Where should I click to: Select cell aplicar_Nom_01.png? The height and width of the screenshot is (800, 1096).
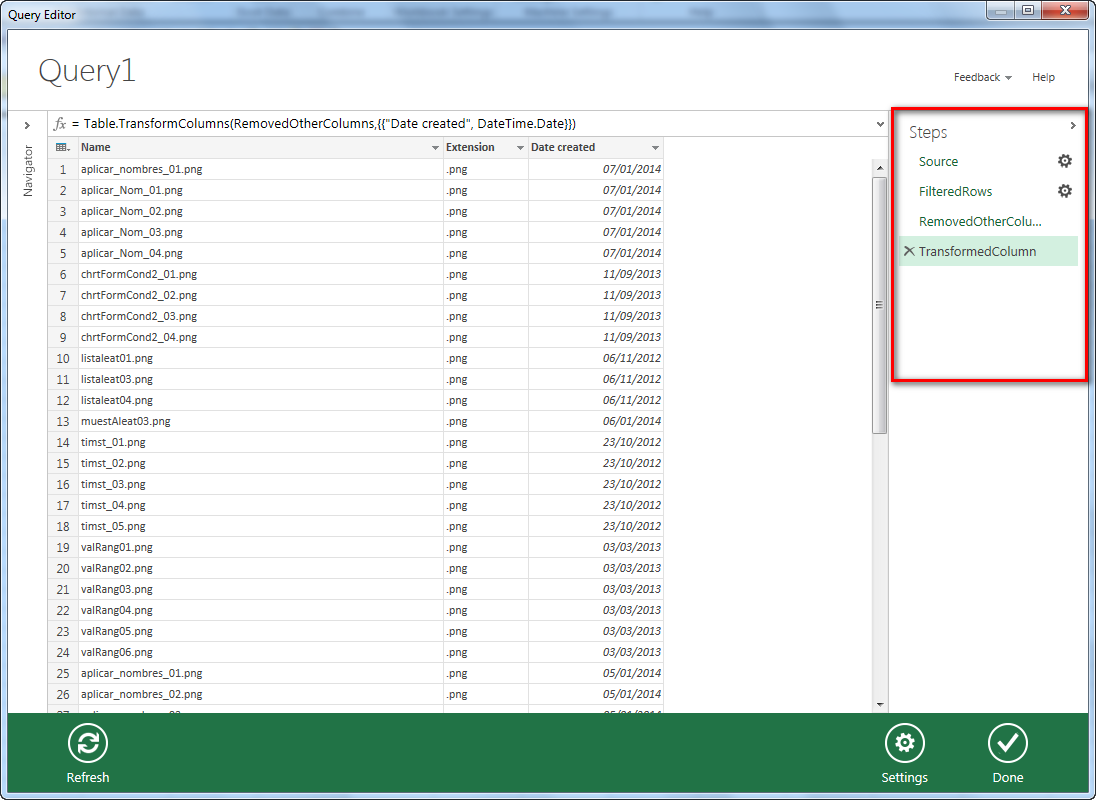click(261, 190)
